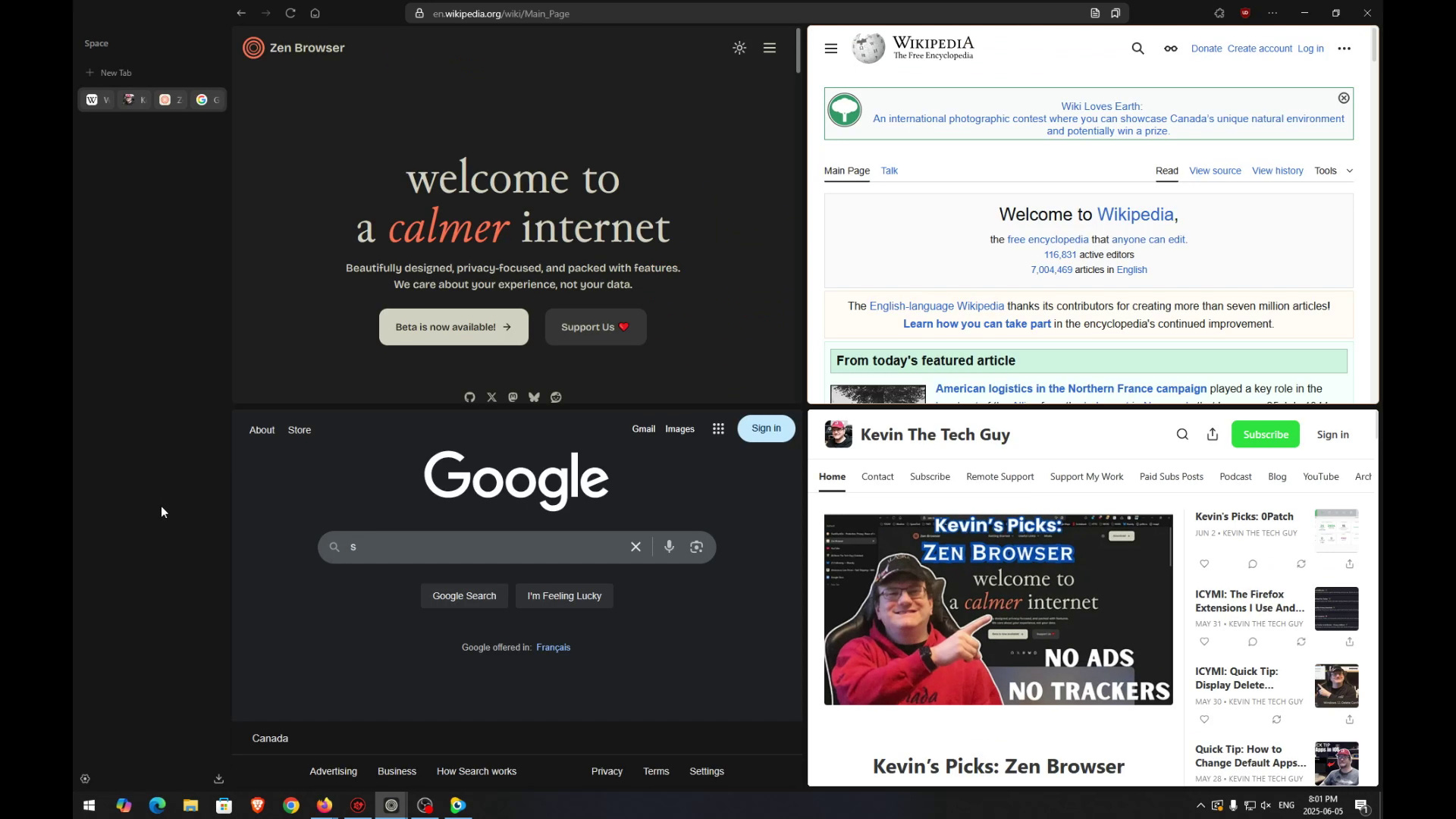Click share icon on Kevin's header
Screen dimensions: 1456x819
tap(1213, 435)
